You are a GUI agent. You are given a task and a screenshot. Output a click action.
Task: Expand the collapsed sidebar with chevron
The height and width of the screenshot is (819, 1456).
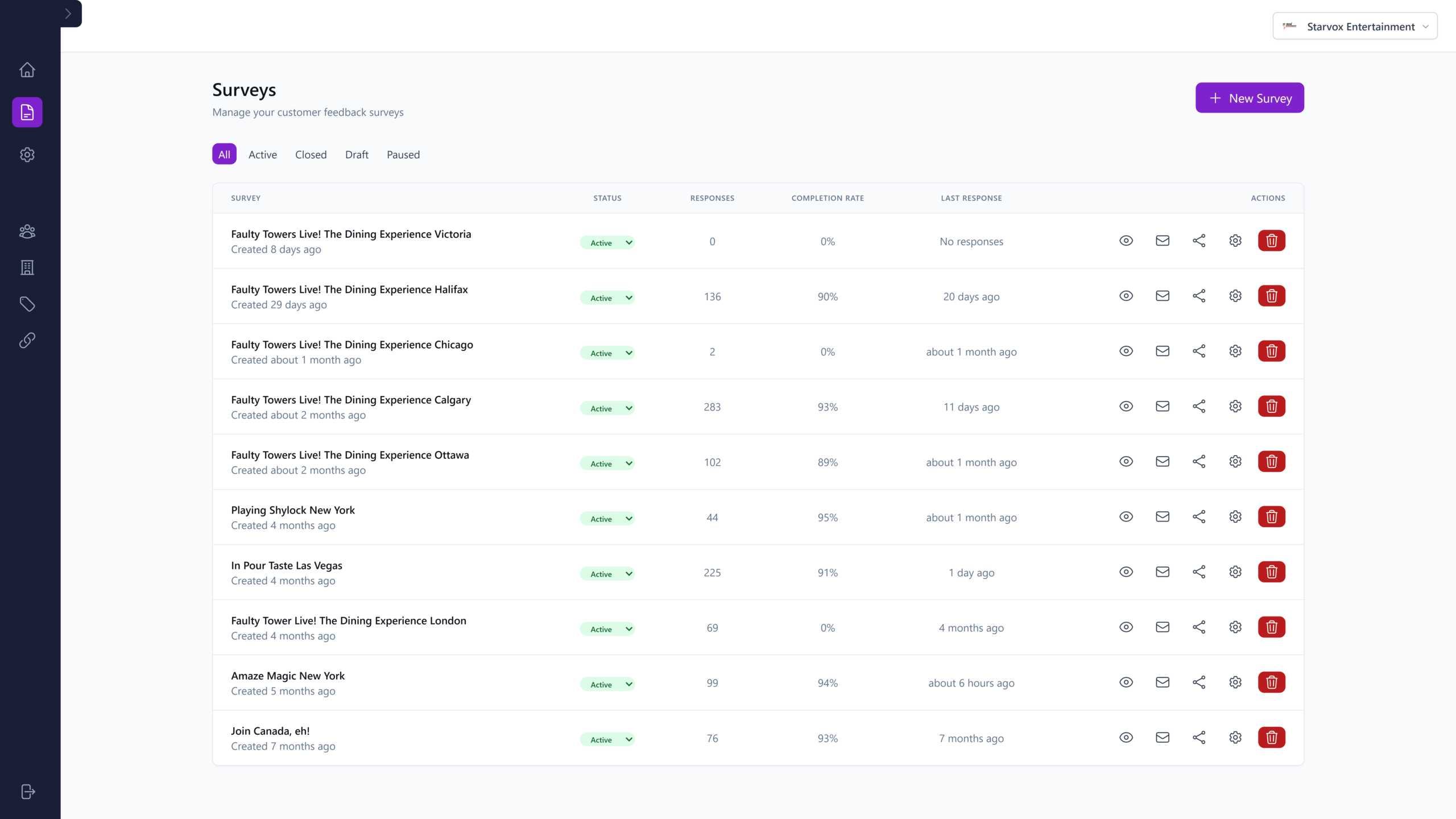[x=68, y=14]
